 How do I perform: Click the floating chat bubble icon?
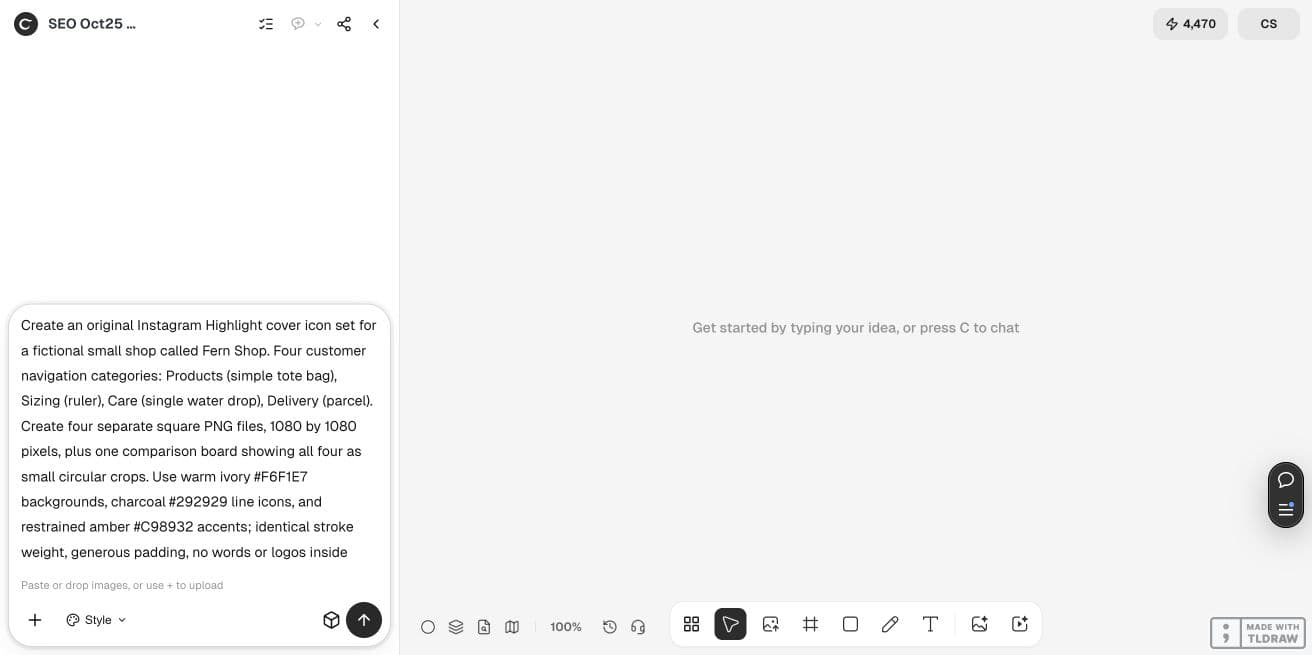[x=1286, y=480]
